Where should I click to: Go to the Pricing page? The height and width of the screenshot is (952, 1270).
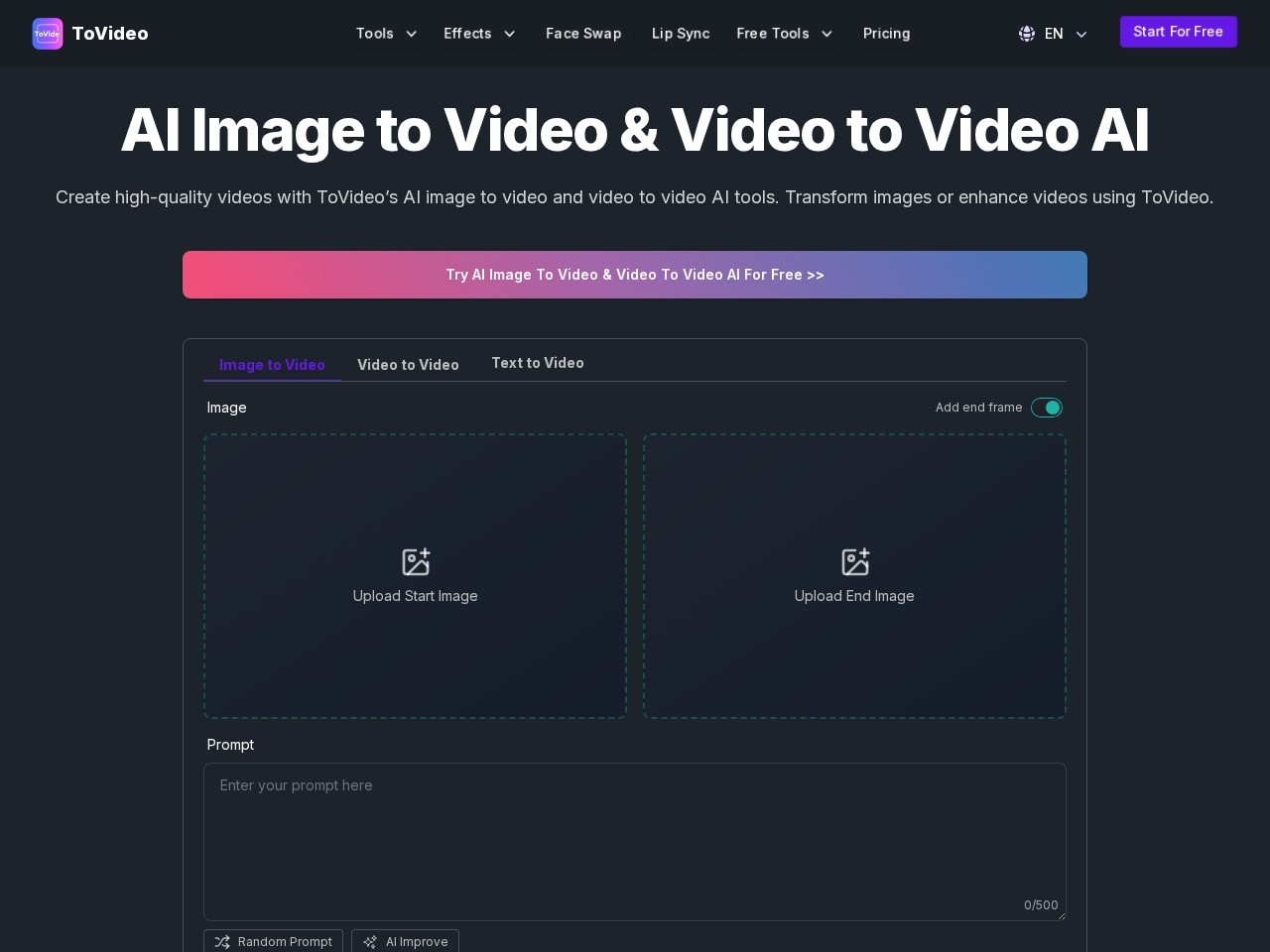point(886,33)
